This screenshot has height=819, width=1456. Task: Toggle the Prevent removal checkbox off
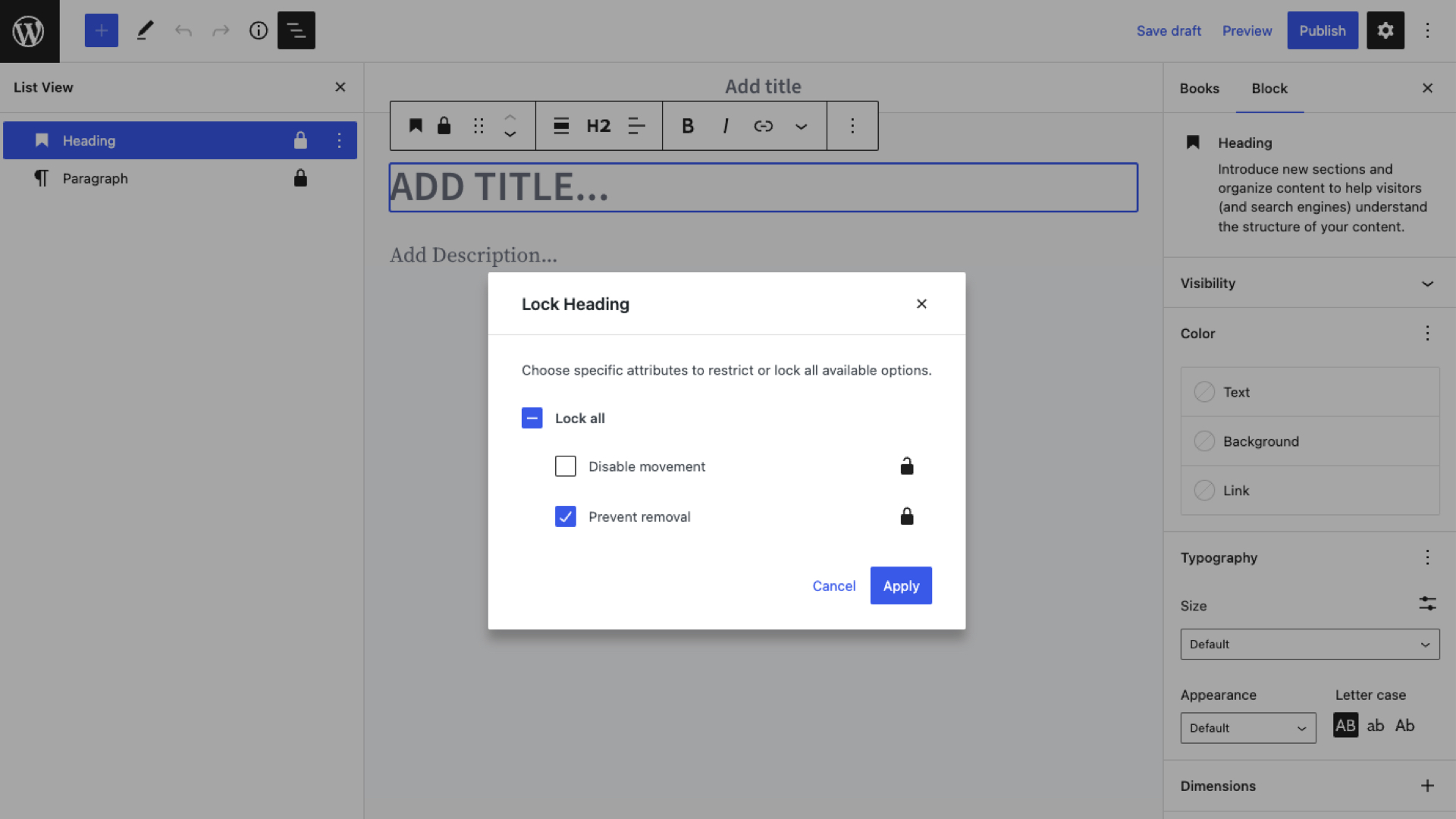(x=565, y=516)
